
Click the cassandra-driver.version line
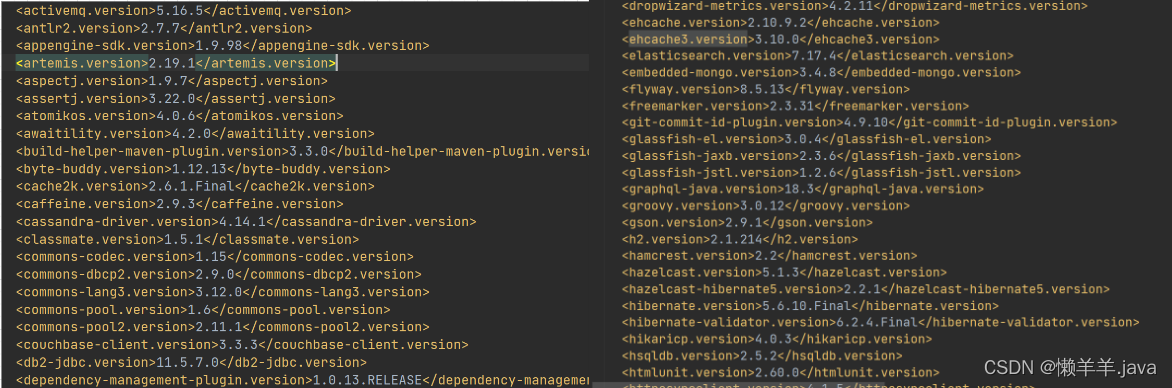[246, 222]
